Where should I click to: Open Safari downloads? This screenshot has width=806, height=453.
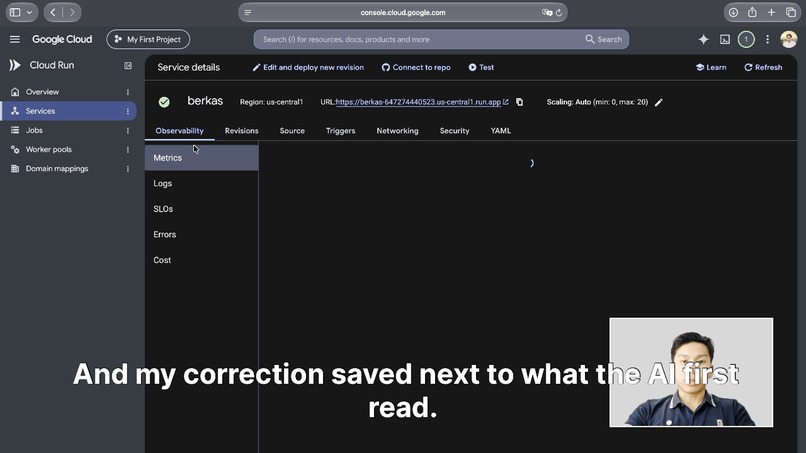coord(733,12)
